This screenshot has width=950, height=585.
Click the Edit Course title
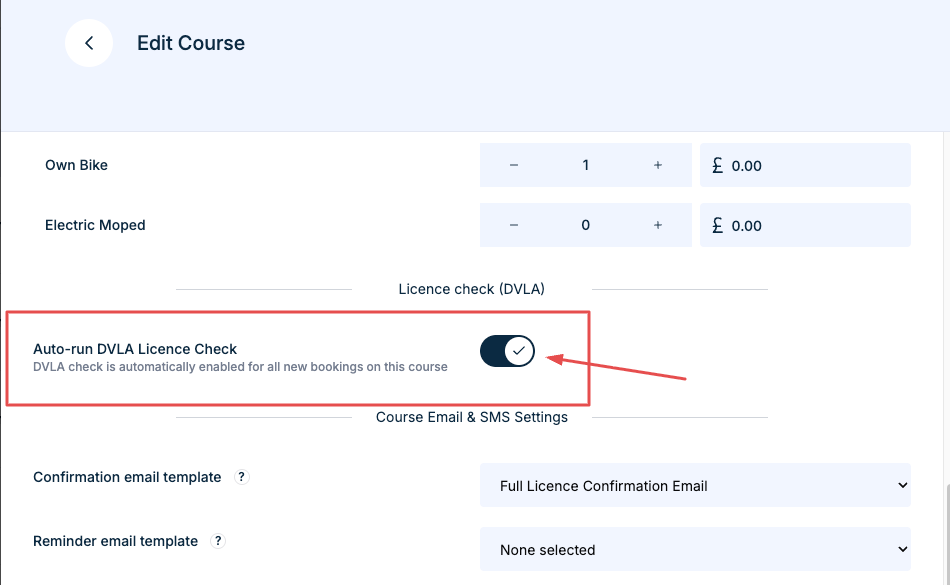[190, 43]
